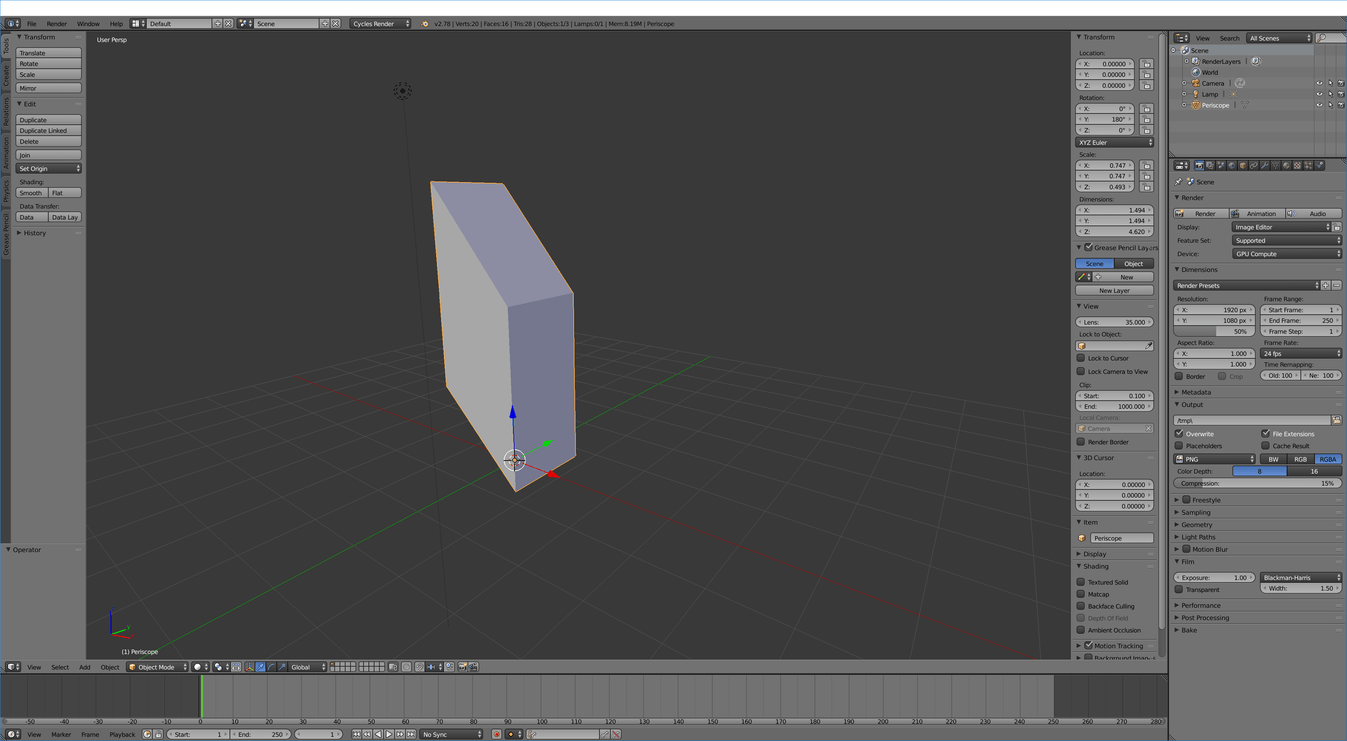Open the Cycles Render engine dropdown
The image size is (1347, 741).
tap(381, 23)
